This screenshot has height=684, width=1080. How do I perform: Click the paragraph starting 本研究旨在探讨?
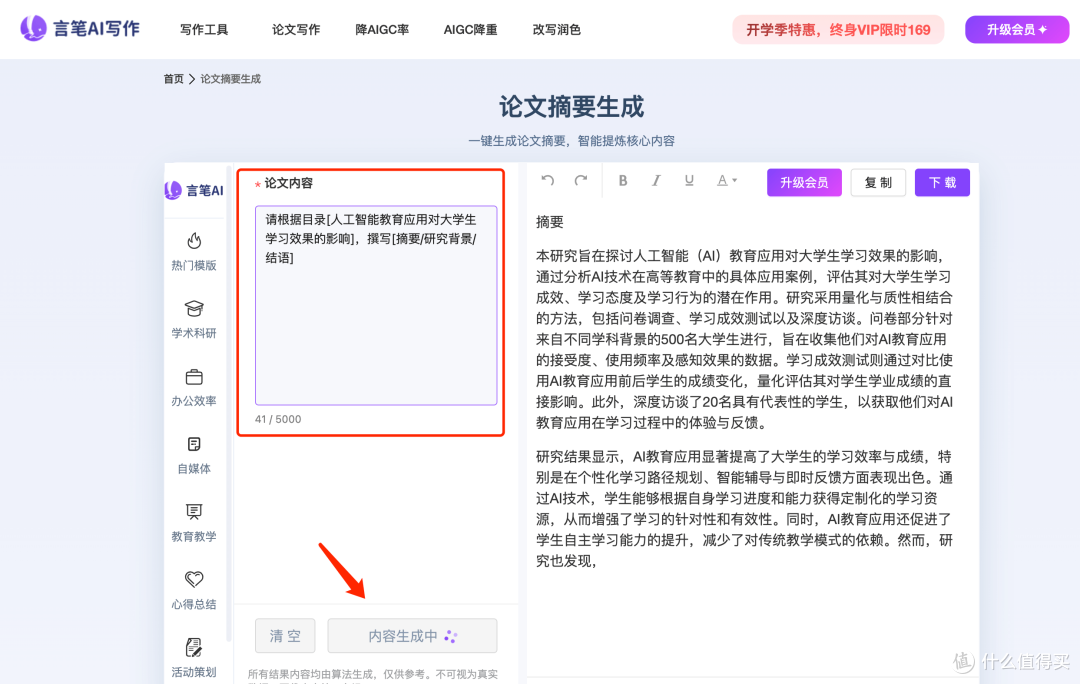(745, 339)
